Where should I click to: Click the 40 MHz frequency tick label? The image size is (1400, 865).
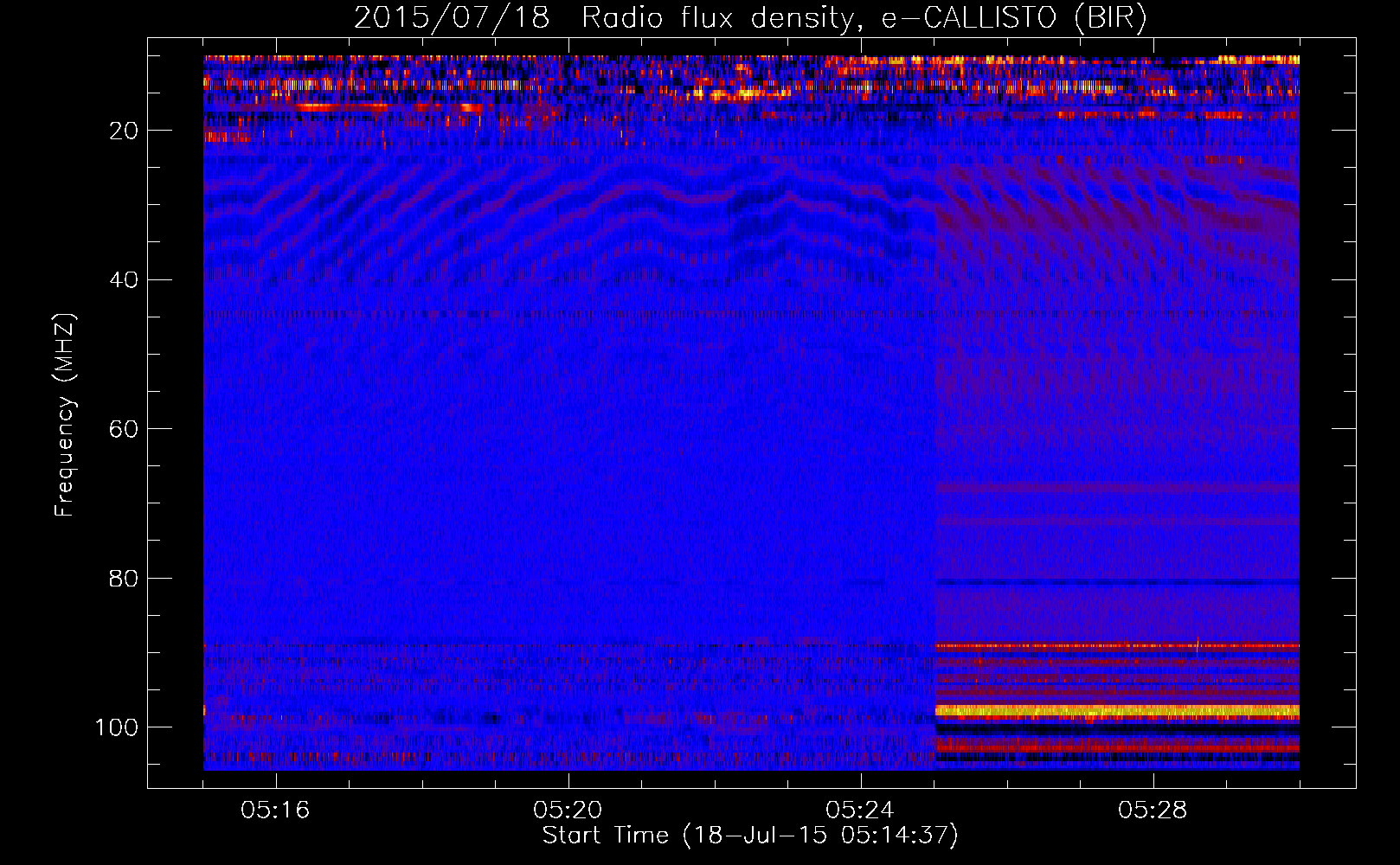pyautogui.click(x=125, y=280)
